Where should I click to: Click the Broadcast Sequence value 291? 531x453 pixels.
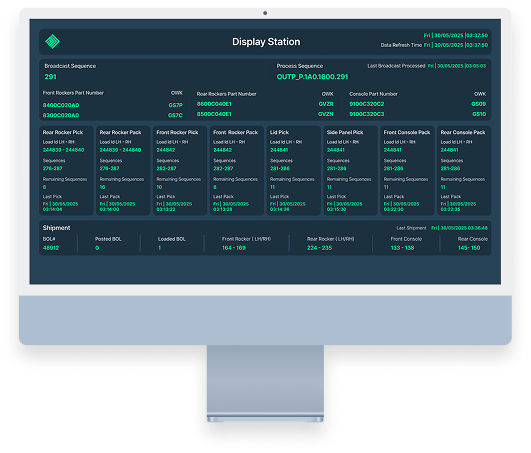pos(50,77)
